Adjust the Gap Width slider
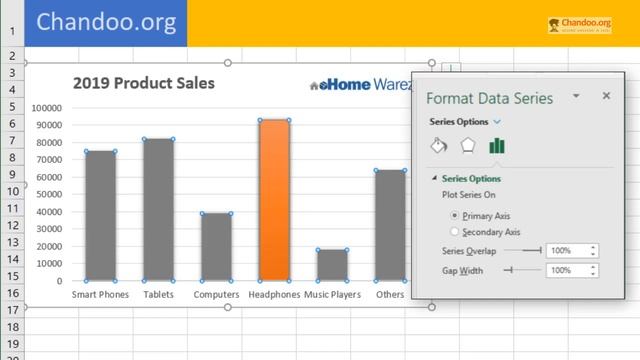Viewport: 640px width, 360px height. tap(523, 270)
